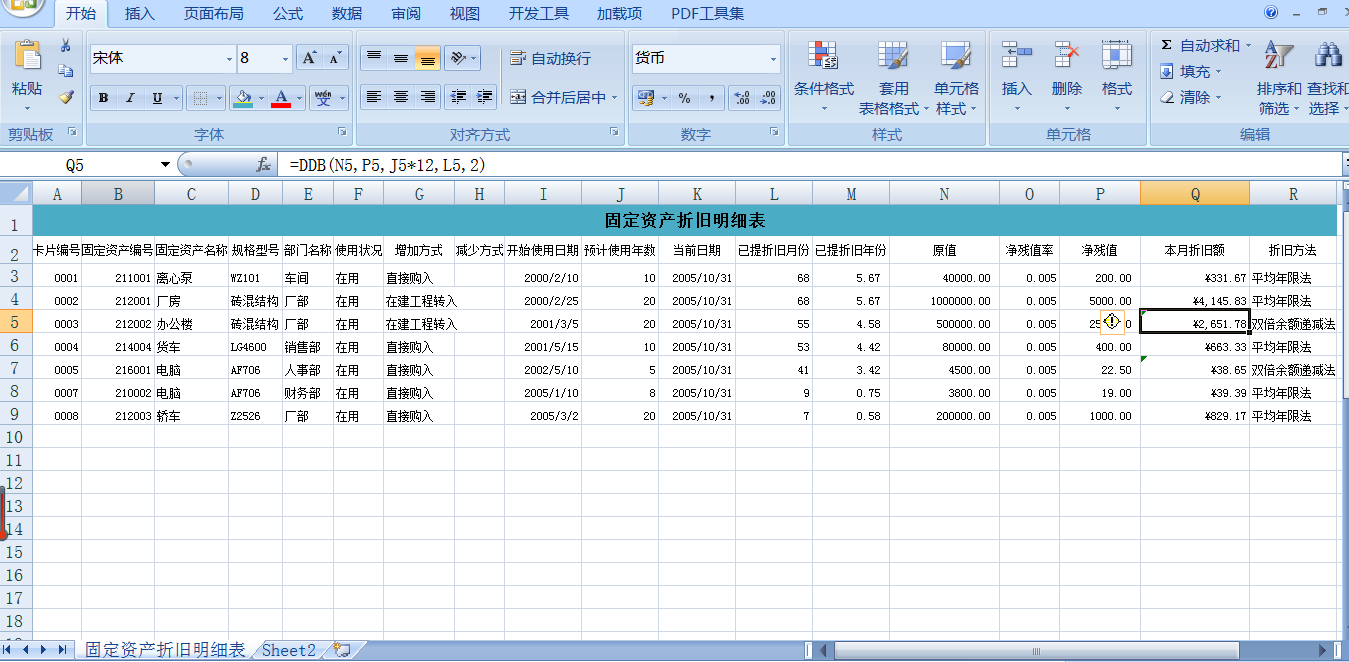Open the Conditional Formatting (条件格式) icon
The width and height of the screenshot is (1349, 662).
(824, 78)
